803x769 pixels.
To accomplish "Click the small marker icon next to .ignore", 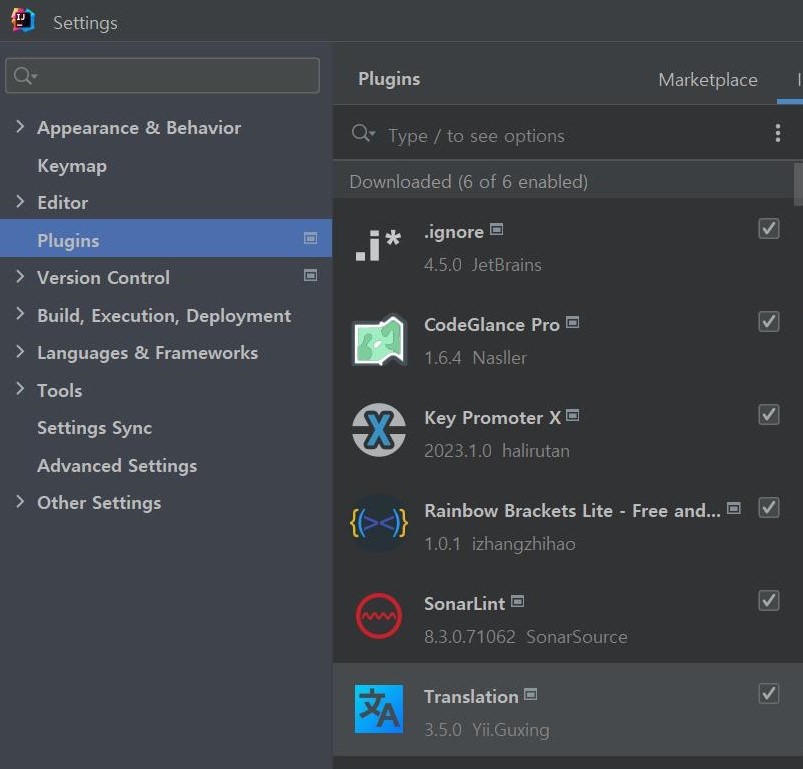I will (496, 229).
